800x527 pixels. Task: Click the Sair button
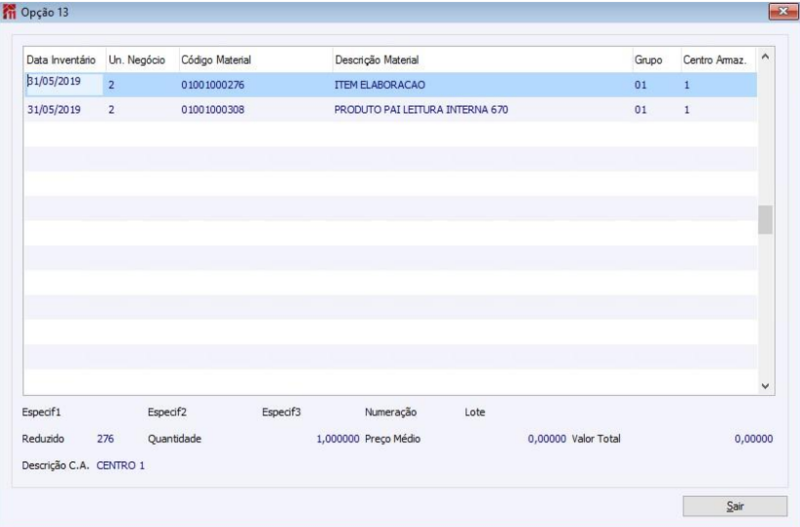(735, 506)
